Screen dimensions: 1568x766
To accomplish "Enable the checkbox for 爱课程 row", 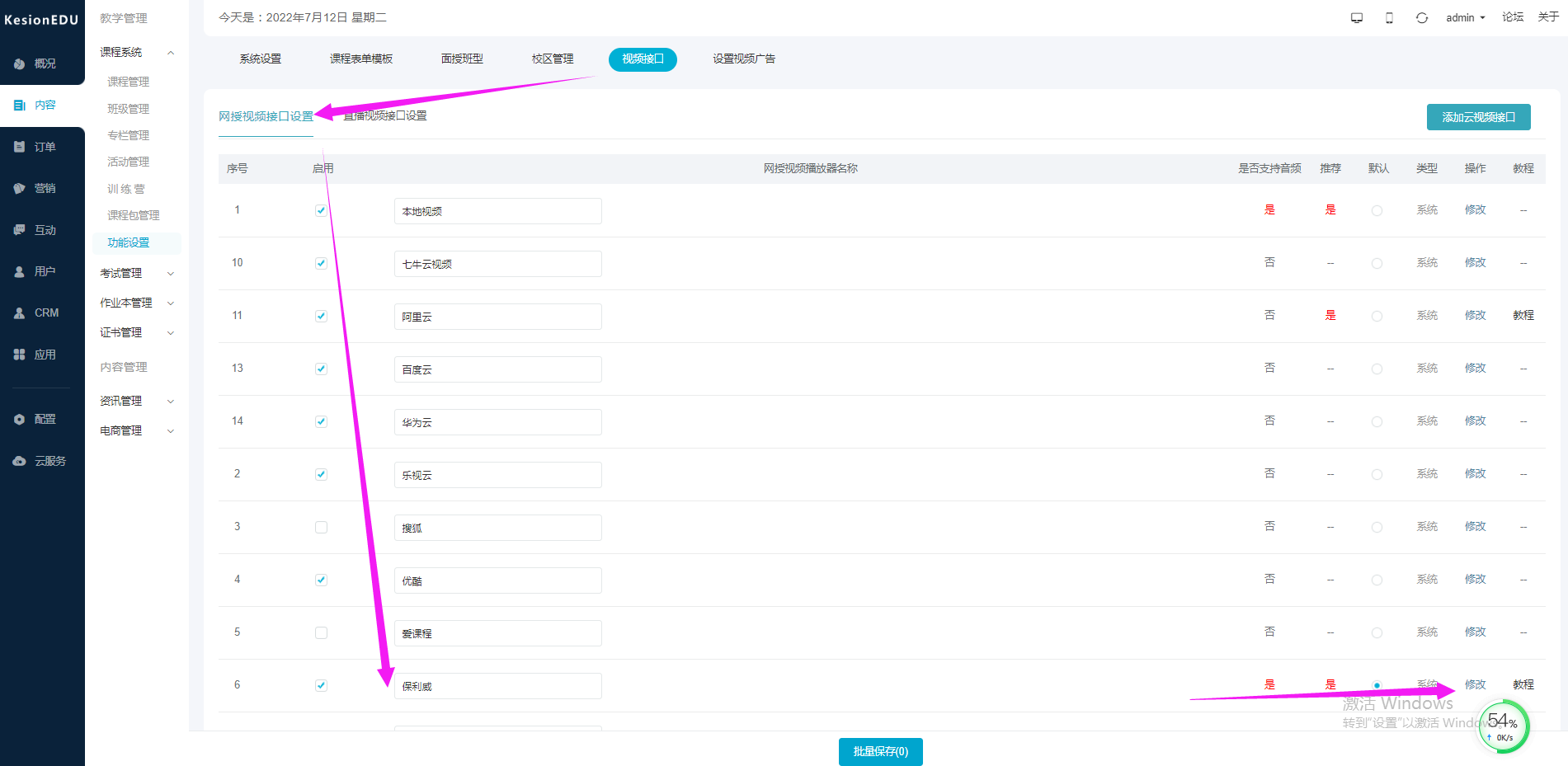I will [x=321, y=633].
